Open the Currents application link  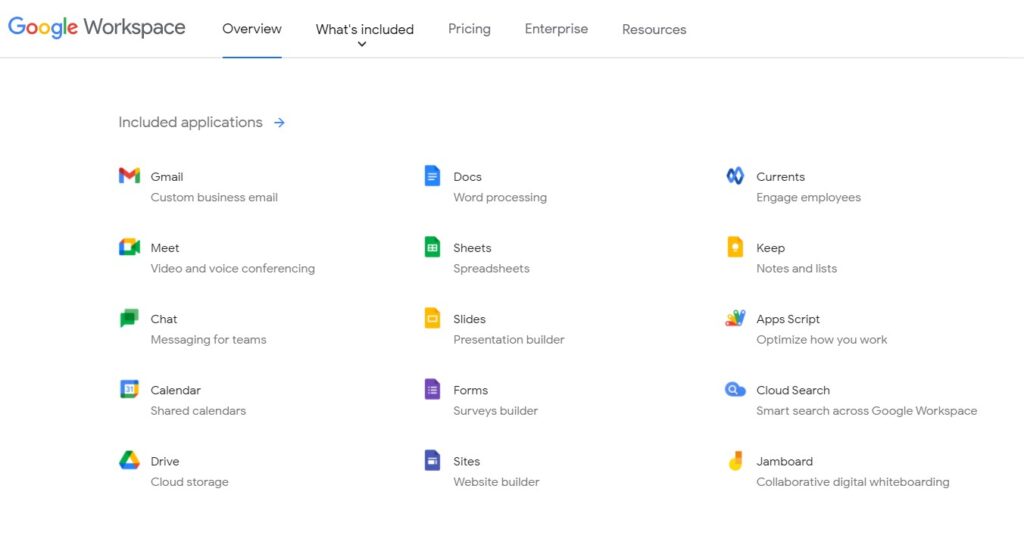click(x=780, y=176)
